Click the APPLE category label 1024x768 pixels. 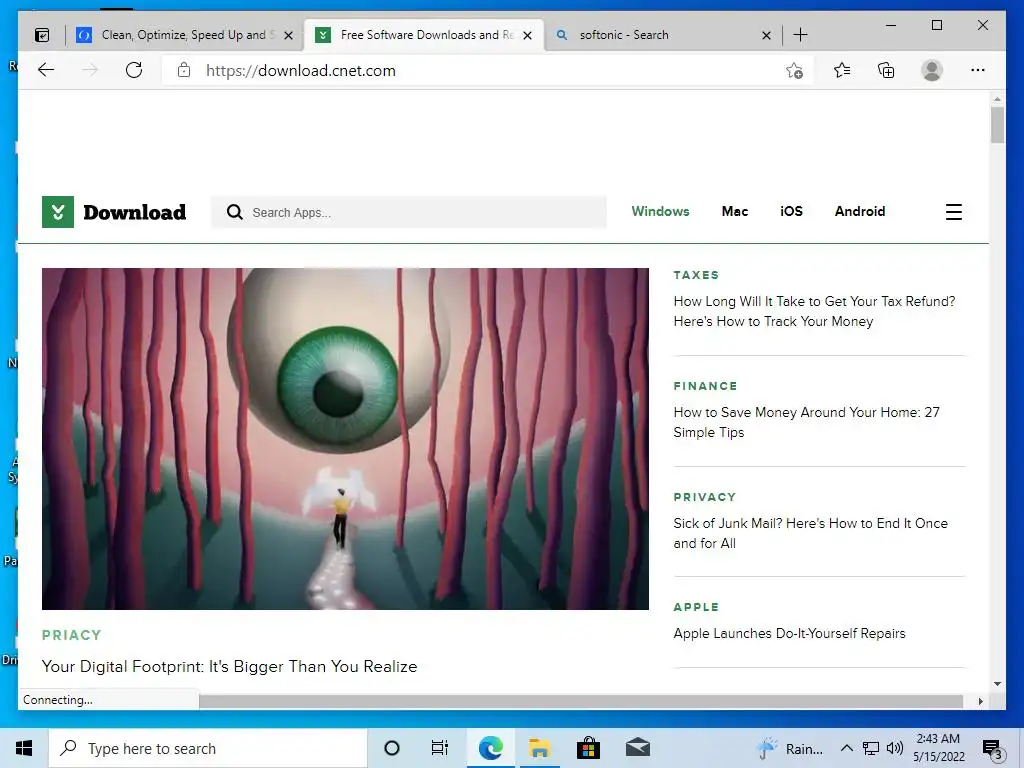[x=696, y=607]
